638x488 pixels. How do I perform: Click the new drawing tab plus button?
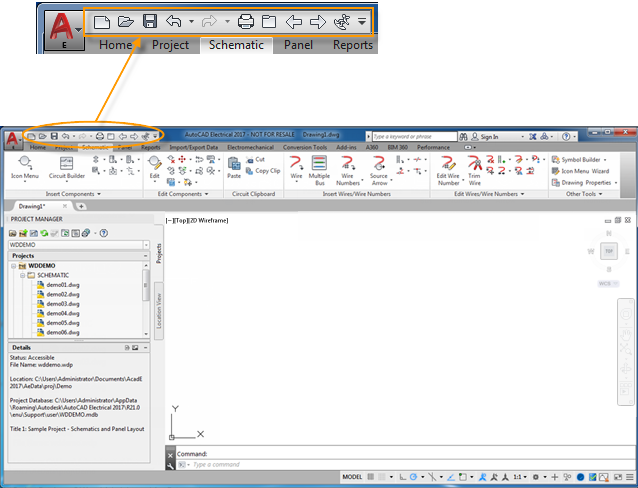coord(81,206)
